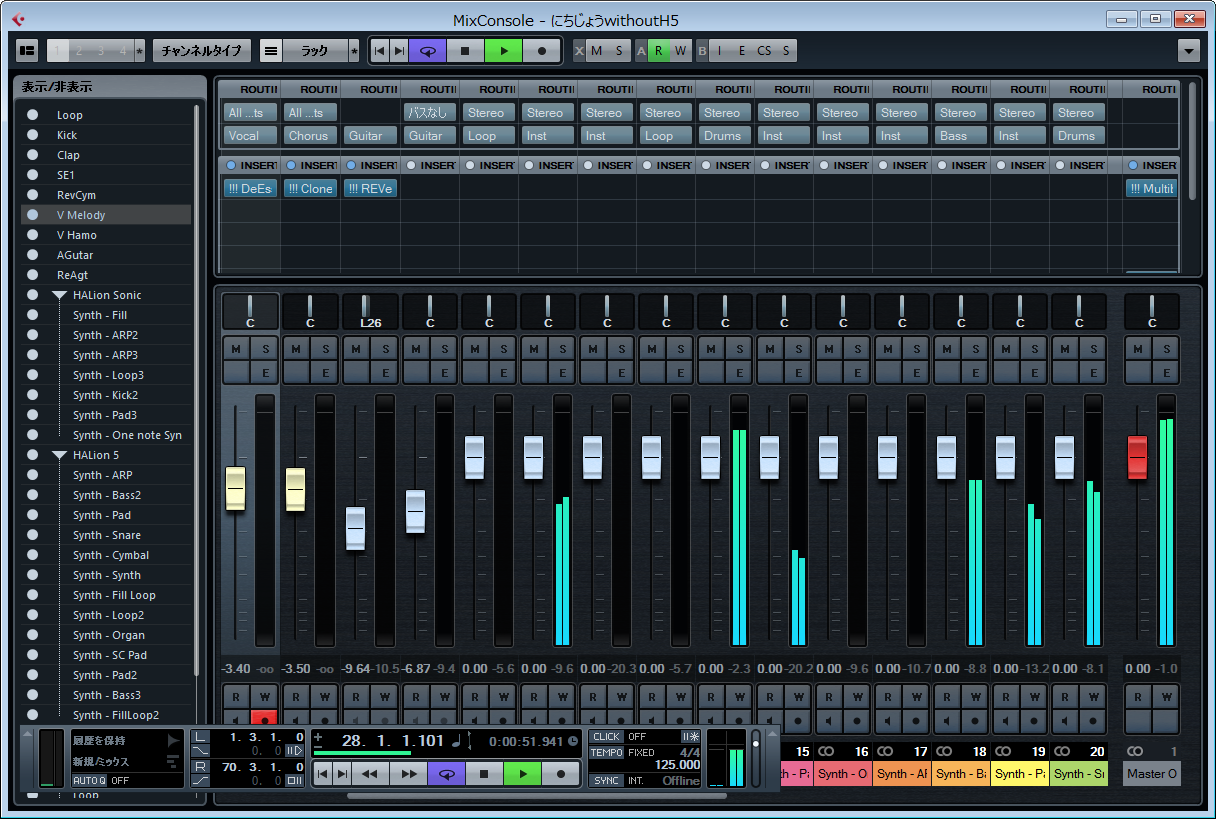1216x819 pixels.
Task: Click the pan control showing L26
Action: coord(370,311)
